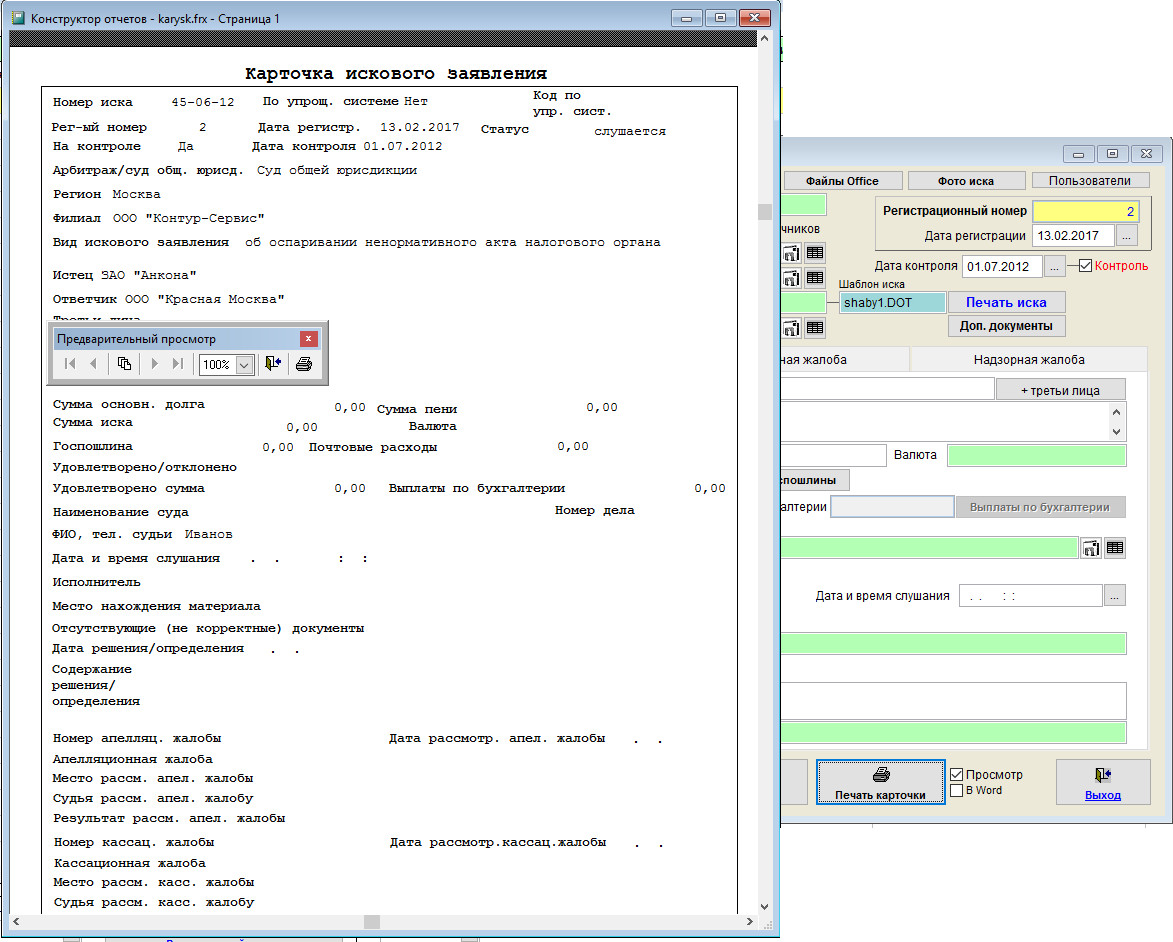Enable the В Word checkbox
This screenshot has width=1173, height=942.
coord(957,790)
